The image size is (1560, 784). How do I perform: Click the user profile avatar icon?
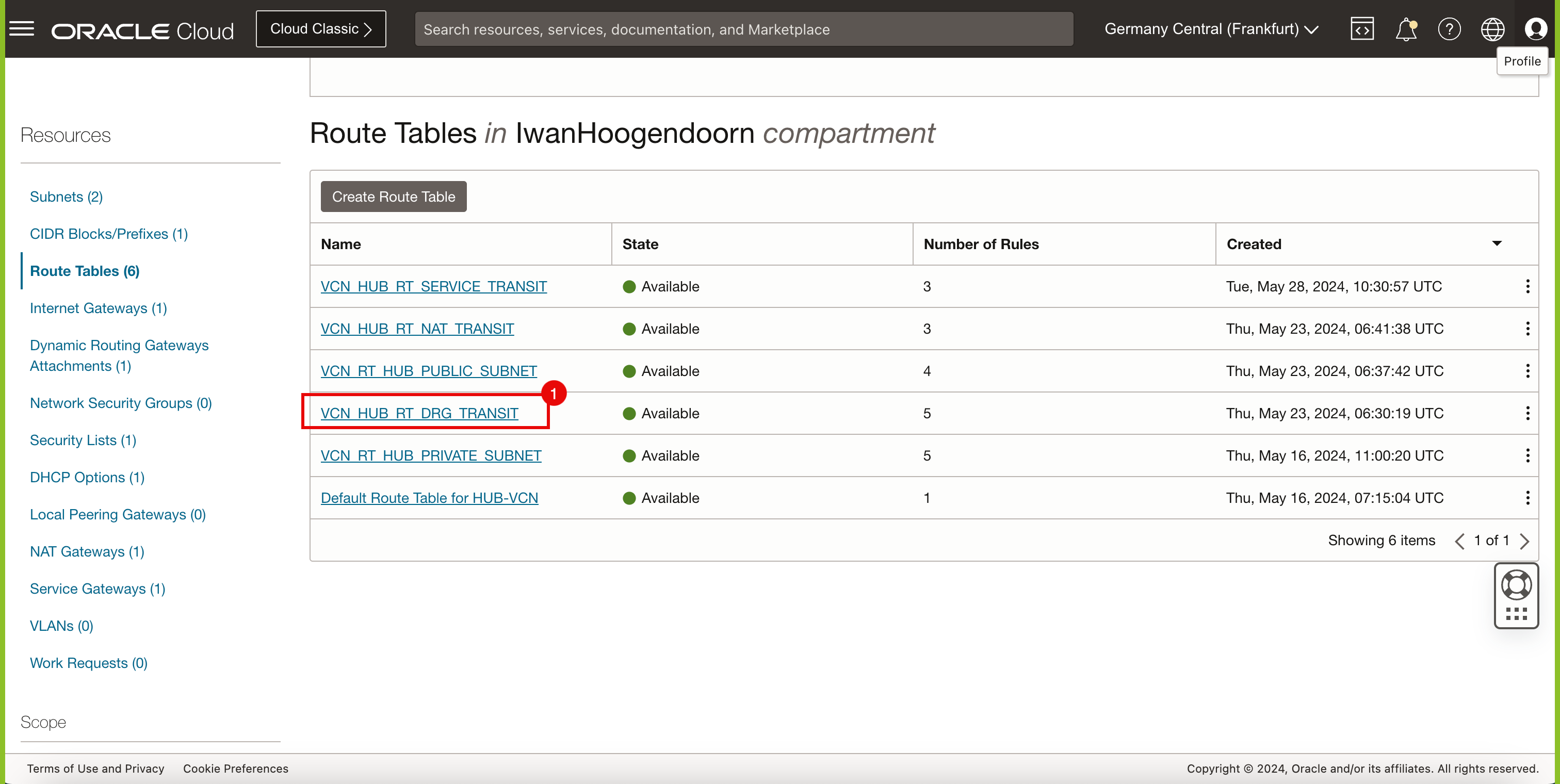(1537, 29)
